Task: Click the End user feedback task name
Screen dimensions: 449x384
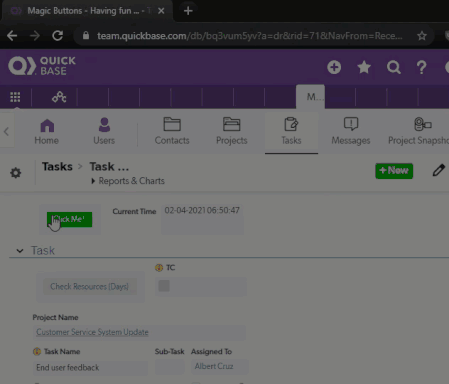Action: pyautogui.click(x=68, y=368)
